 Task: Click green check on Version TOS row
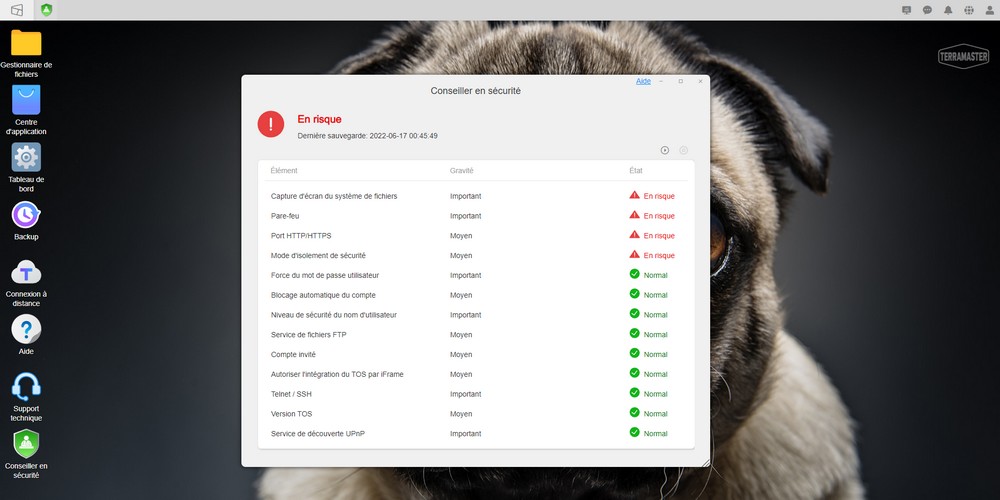coord(635,413)
